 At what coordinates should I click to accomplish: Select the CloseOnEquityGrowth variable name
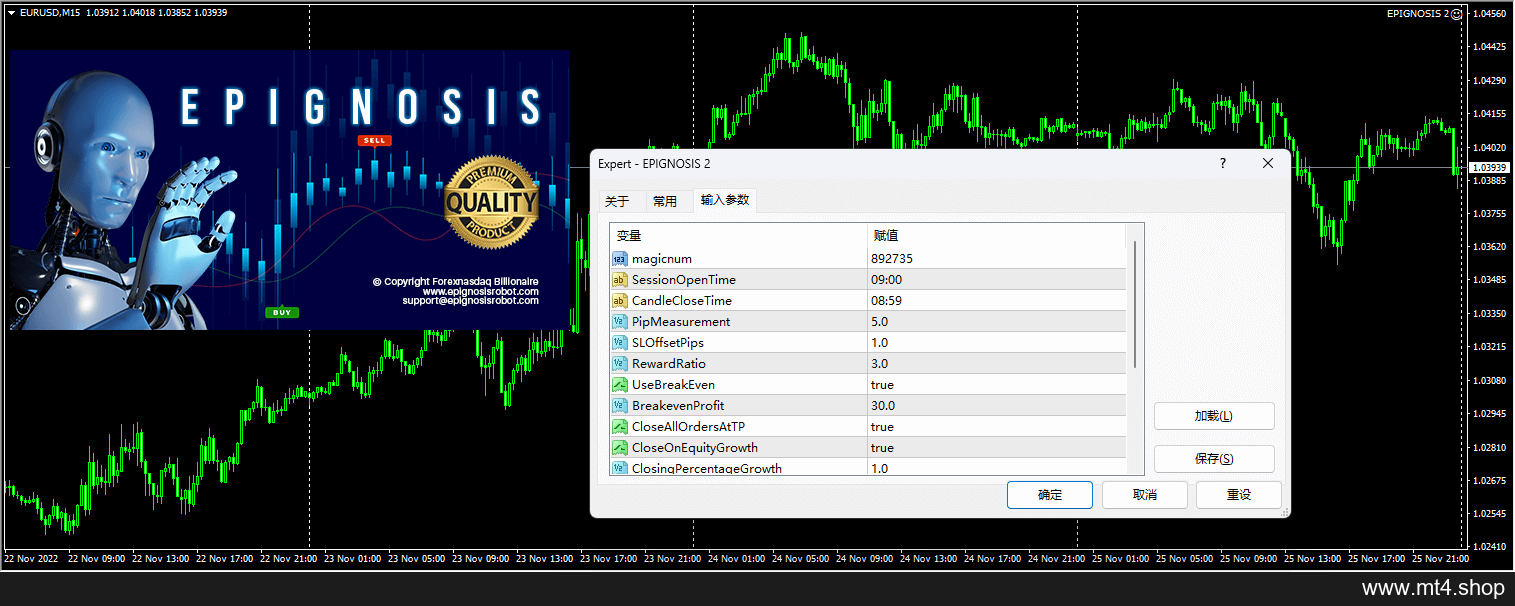point(695,448)
